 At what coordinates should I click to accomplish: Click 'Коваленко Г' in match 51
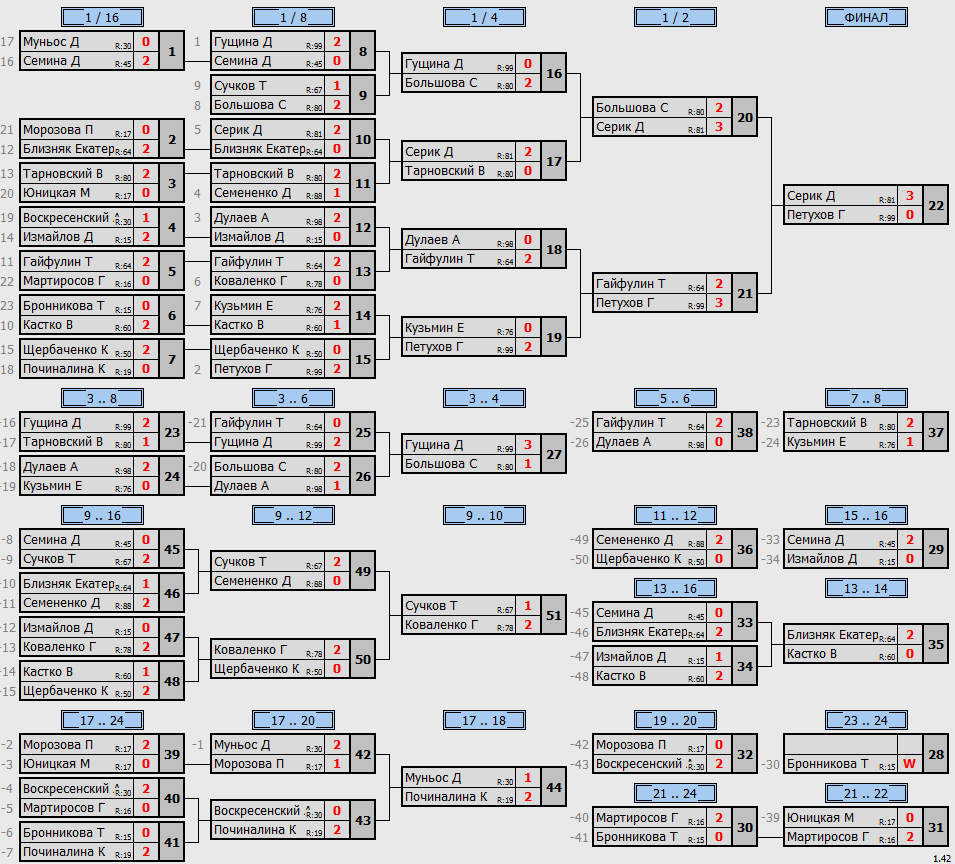pos(441,625)
